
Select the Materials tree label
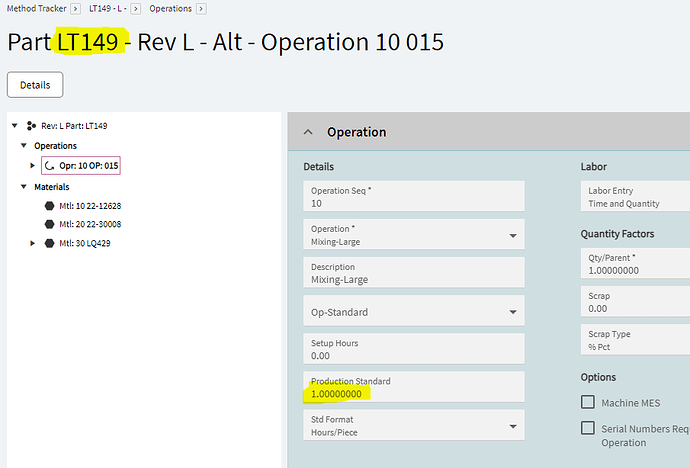51,187
